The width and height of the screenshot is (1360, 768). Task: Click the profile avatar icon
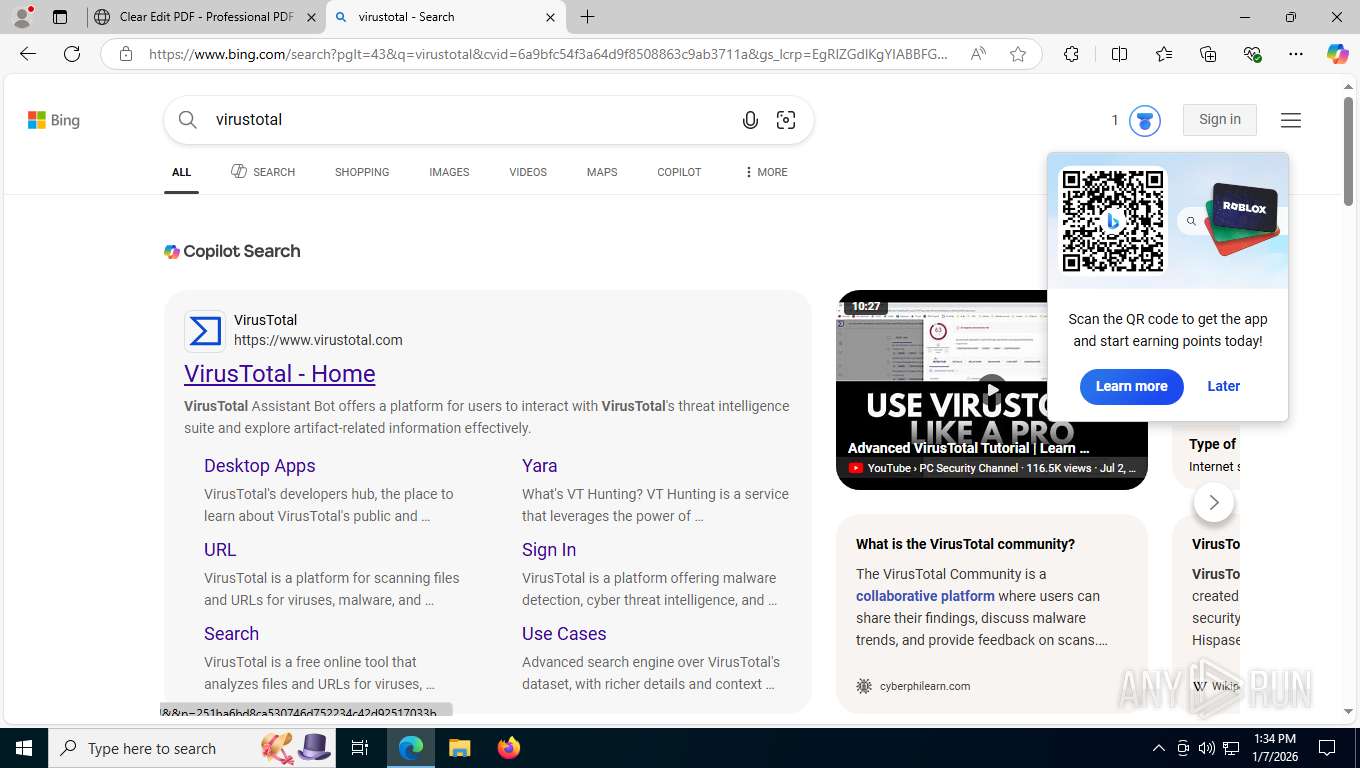(22, 17)
